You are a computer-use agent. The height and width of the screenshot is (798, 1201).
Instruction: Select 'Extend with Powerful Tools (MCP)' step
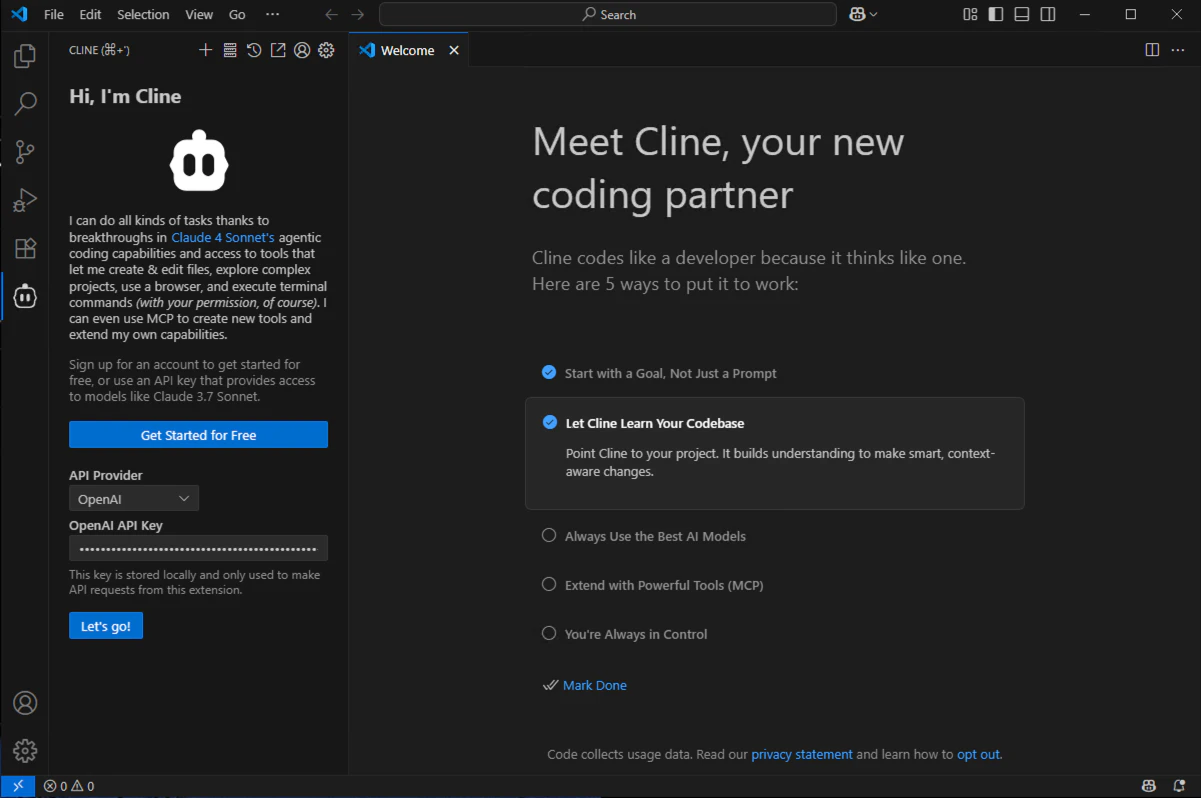click(652, 585)
